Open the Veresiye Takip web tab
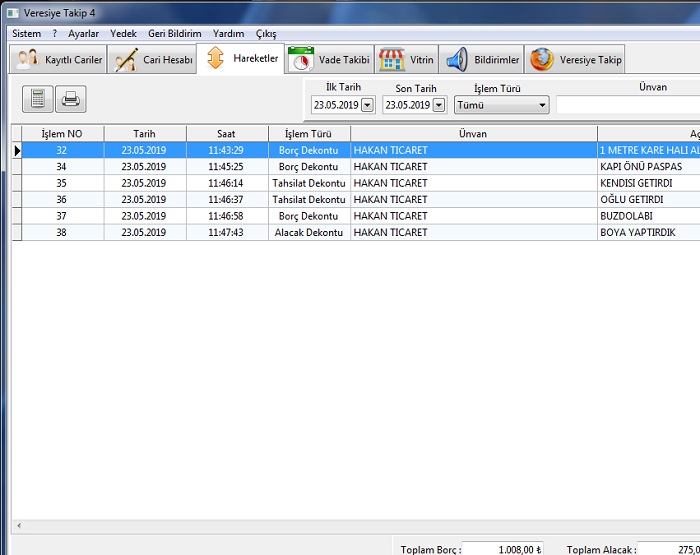The width and height of the screenshot is (700, 555). pyautogui.click(x=575, y=59)
